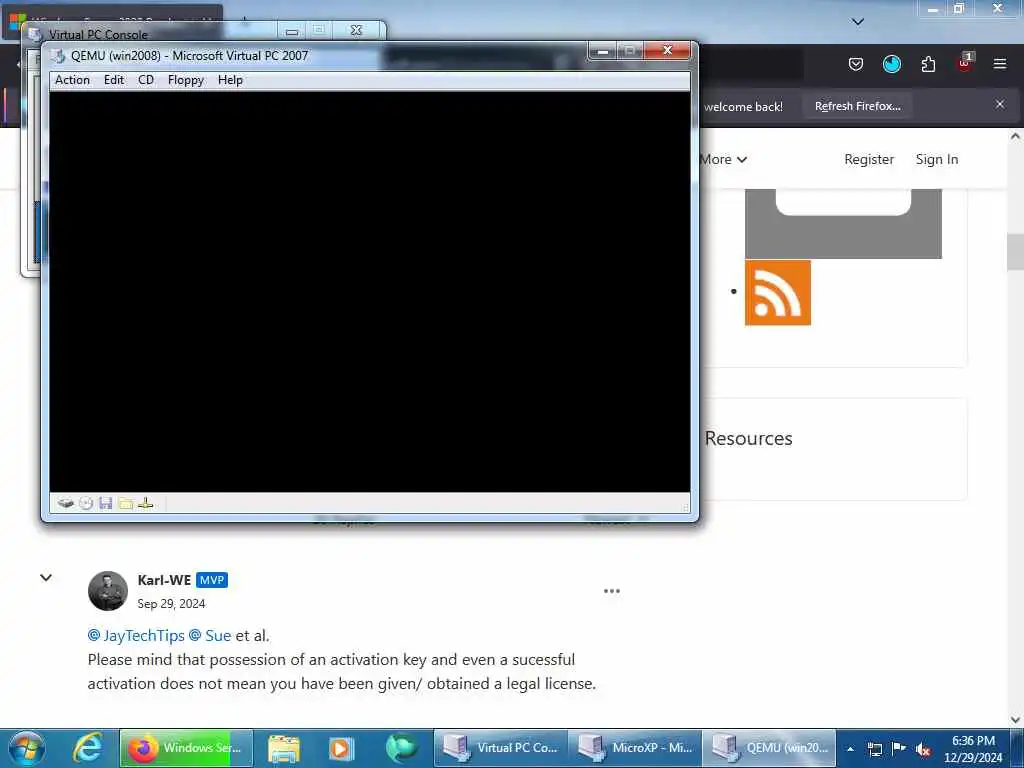Switch to QEMU (win2008) taskbar button
Screen dimensions: 1024x768
tap(769, 748)
